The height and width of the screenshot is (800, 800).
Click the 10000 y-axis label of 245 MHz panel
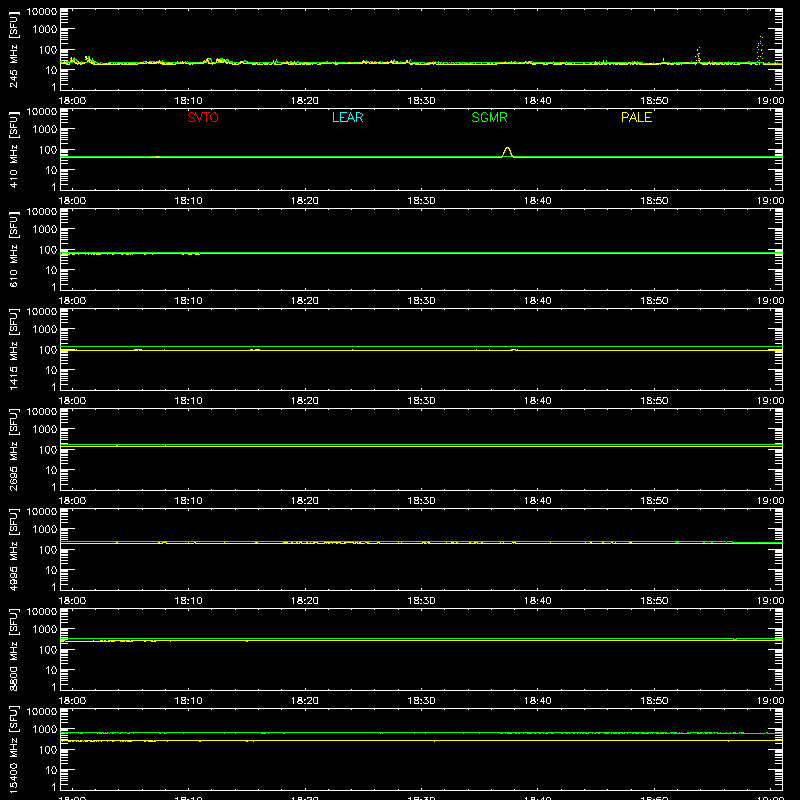42,11
